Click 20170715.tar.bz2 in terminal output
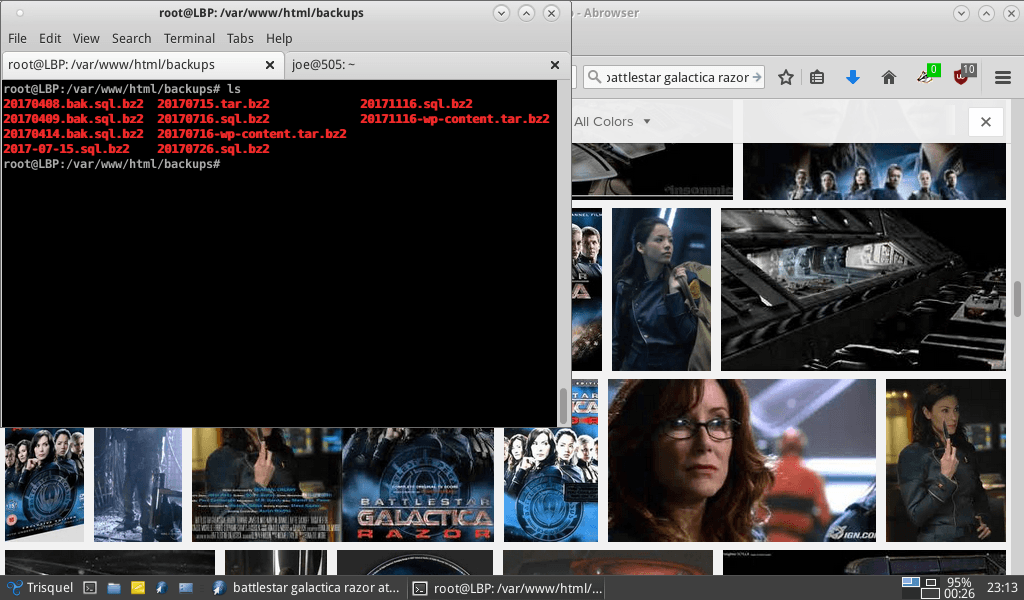Viewport: 1024px width, 600px height. 213,104
